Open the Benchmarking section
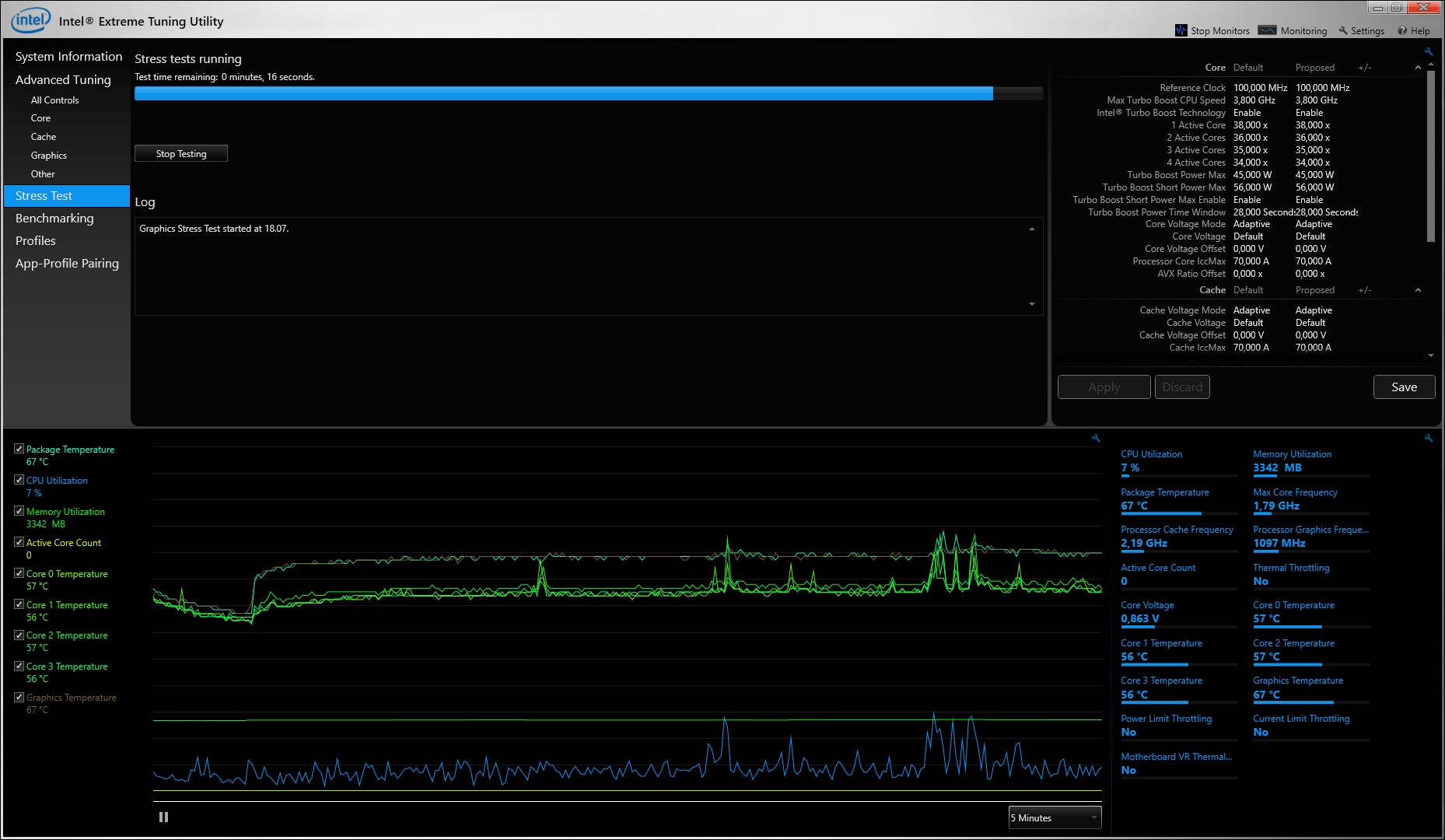1445x840 pixels. (x=54, y=219)
